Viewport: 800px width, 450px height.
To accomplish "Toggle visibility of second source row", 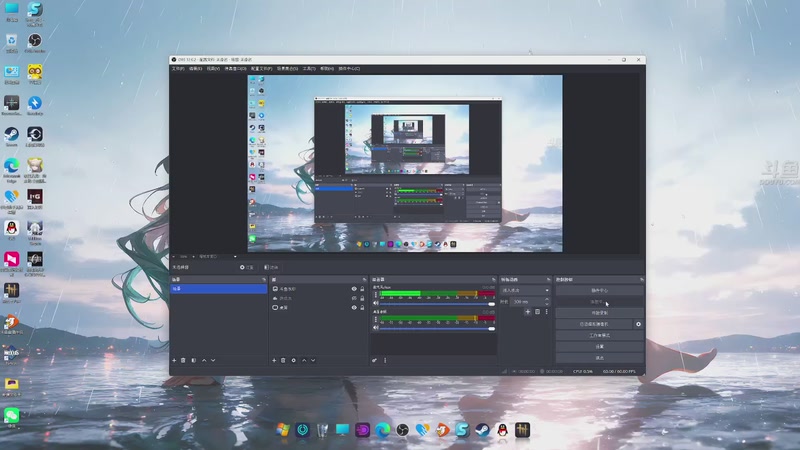I will tap(354, 298).
